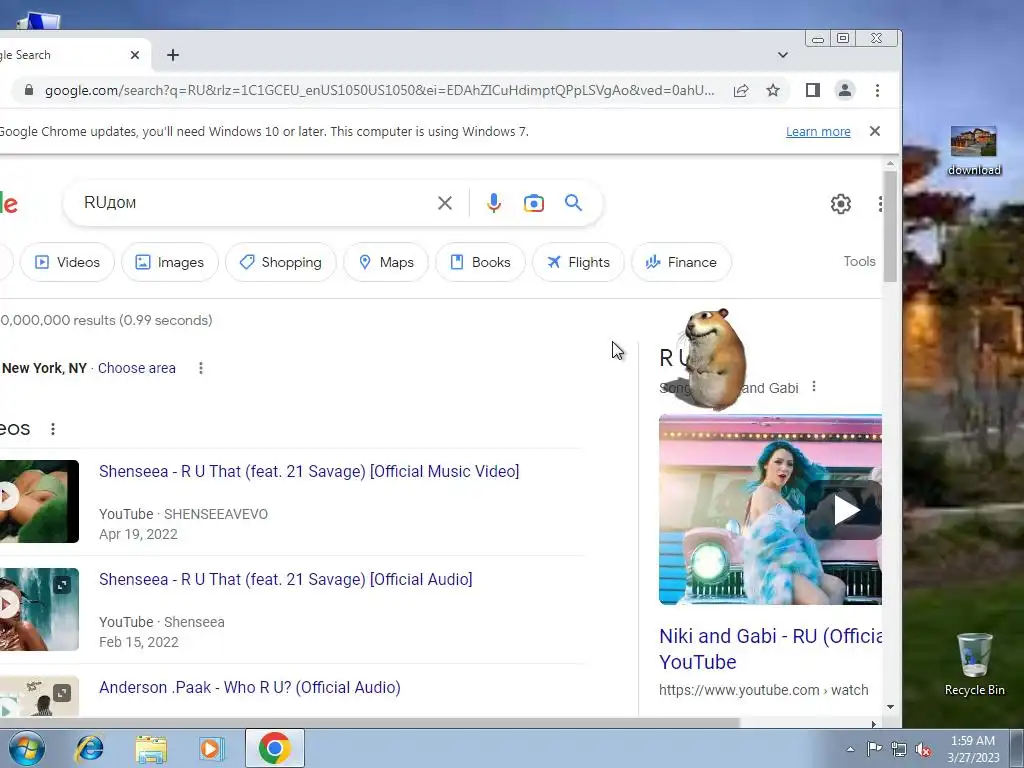
Task: Bookmark this page with the star icon
Action: pos(773,90)
